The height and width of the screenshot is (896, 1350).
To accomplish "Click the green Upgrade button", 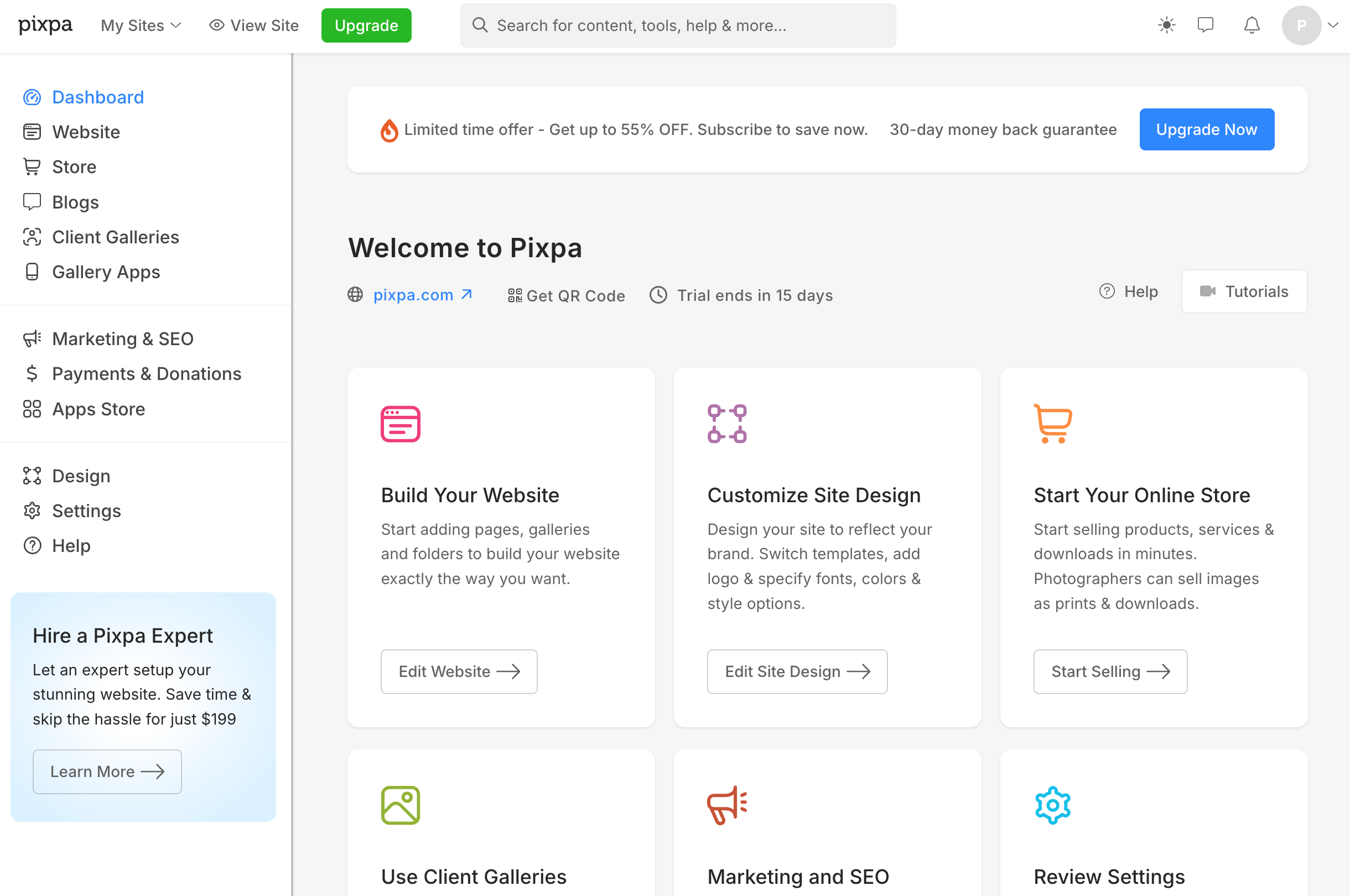I will point(366,25).
